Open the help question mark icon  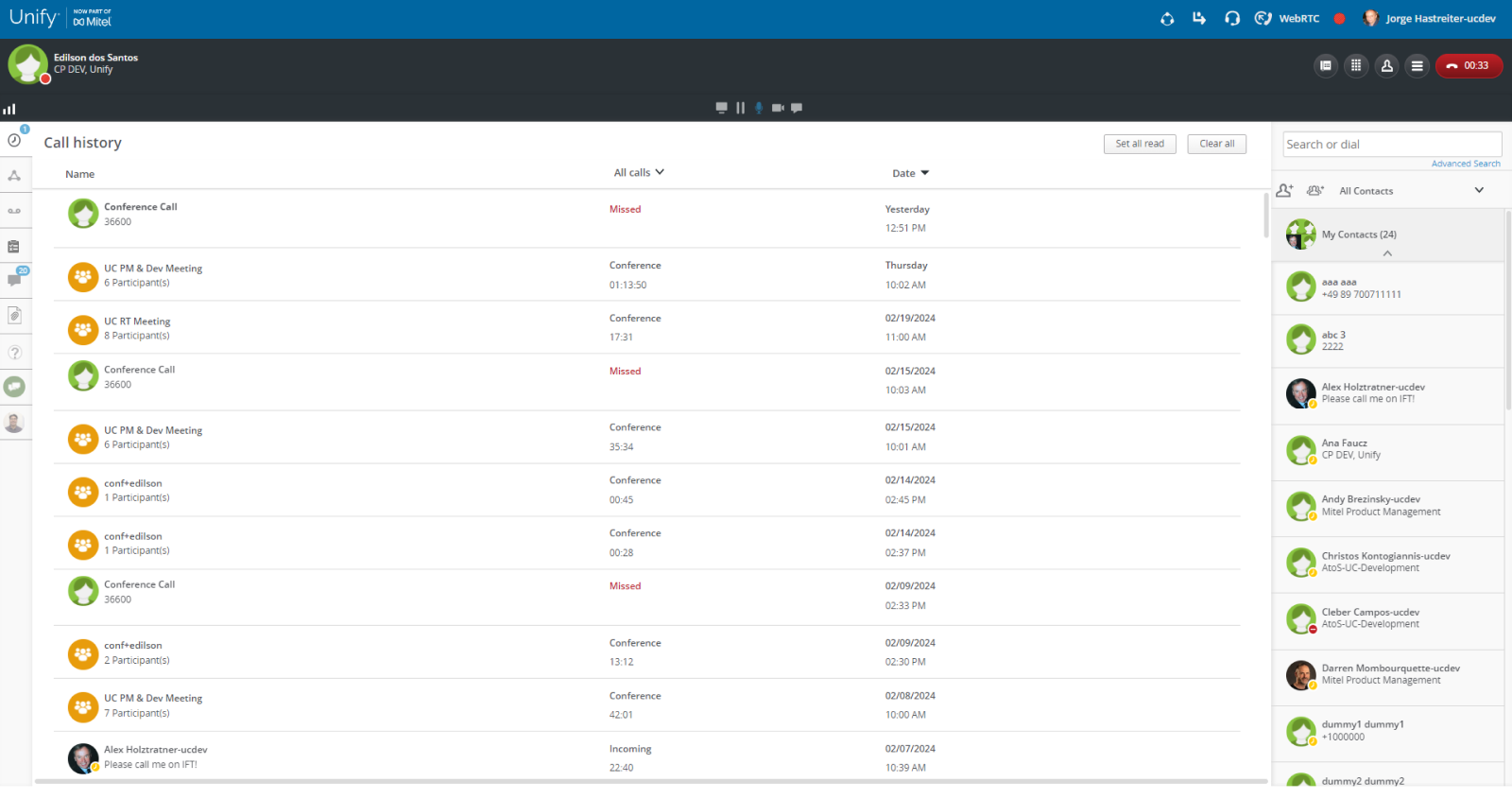(x=14, y=353)
